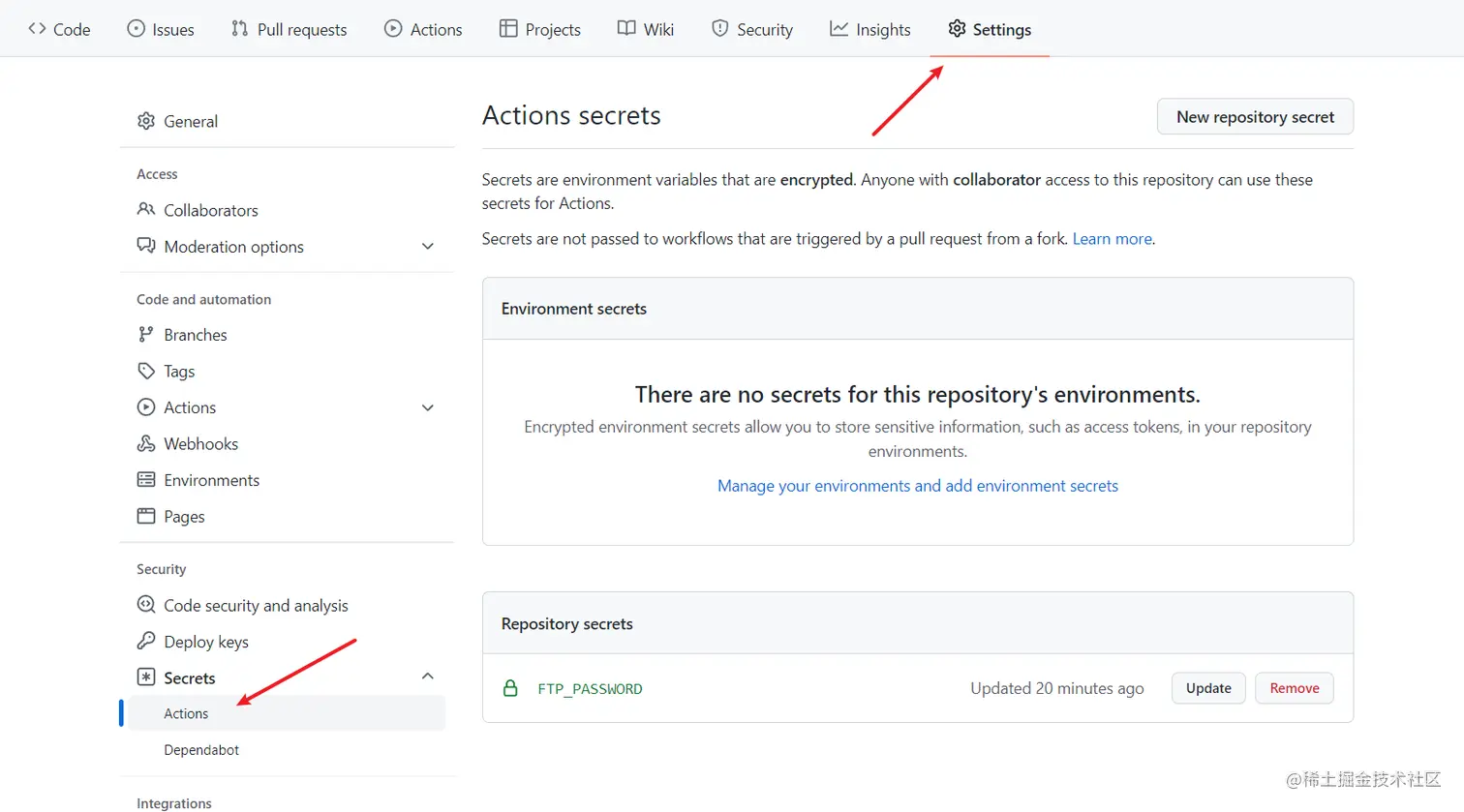Expand the Actions section in sidebar
The image size is (1464, 812).
427,407
